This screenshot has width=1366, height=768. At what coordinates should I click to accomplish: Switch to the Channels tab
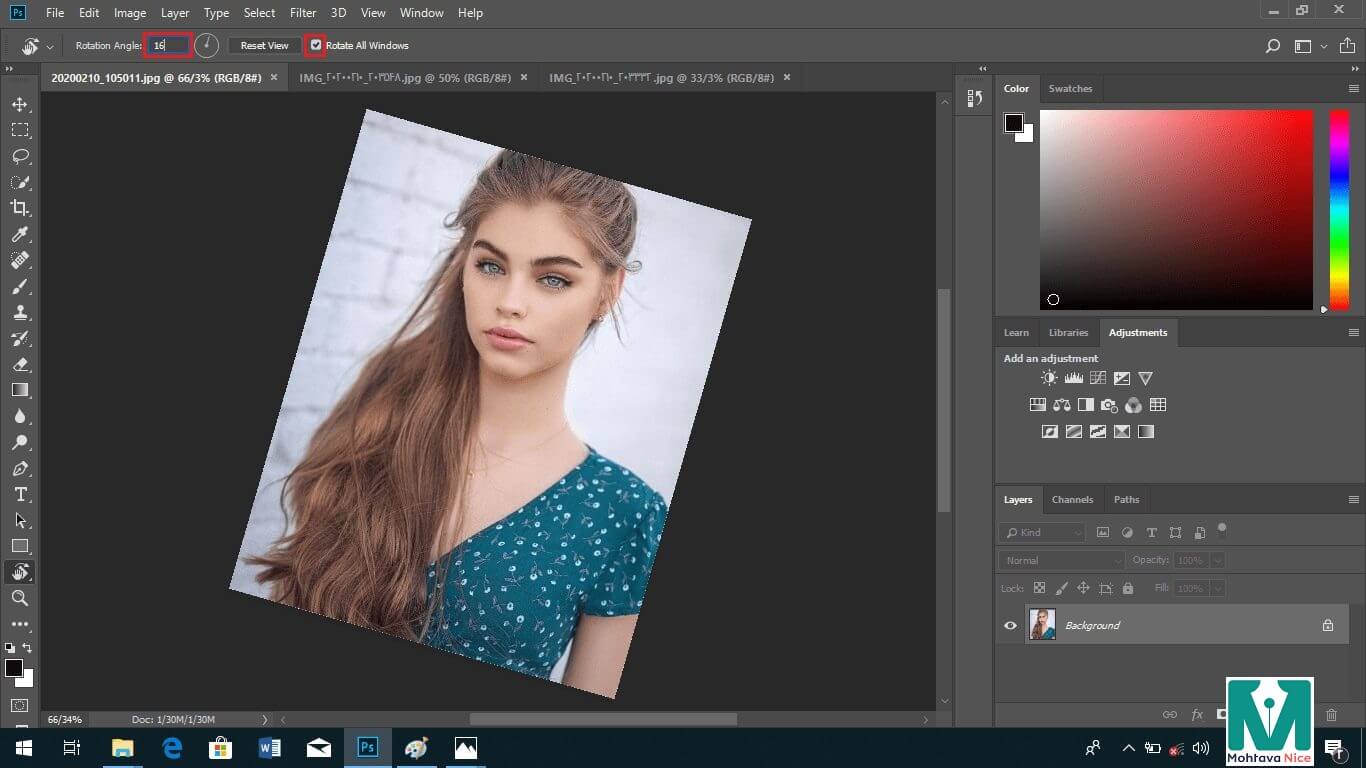pyautogui.click(x=1072, y=499)
